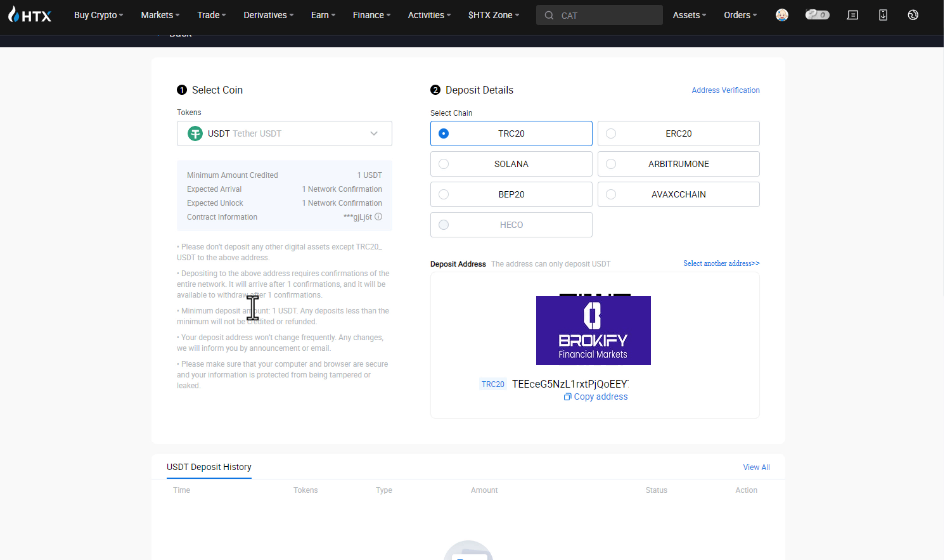Click the Brokify QR code image
Image resolution: width=944 pixels, height=560 pixels.
coord(593,330)
